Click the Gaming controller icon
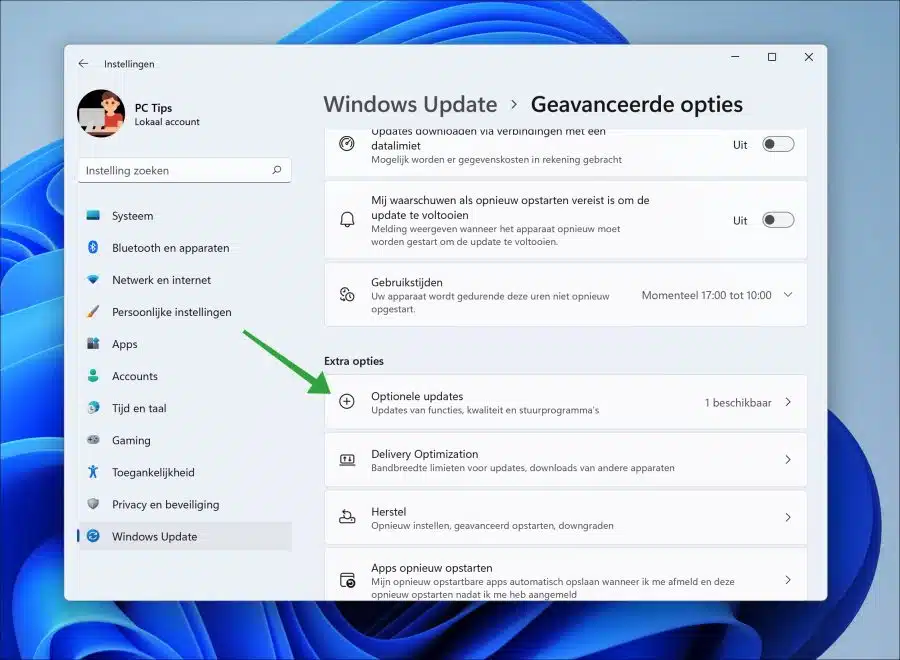900x660 pixels. (x=93, y=440)
